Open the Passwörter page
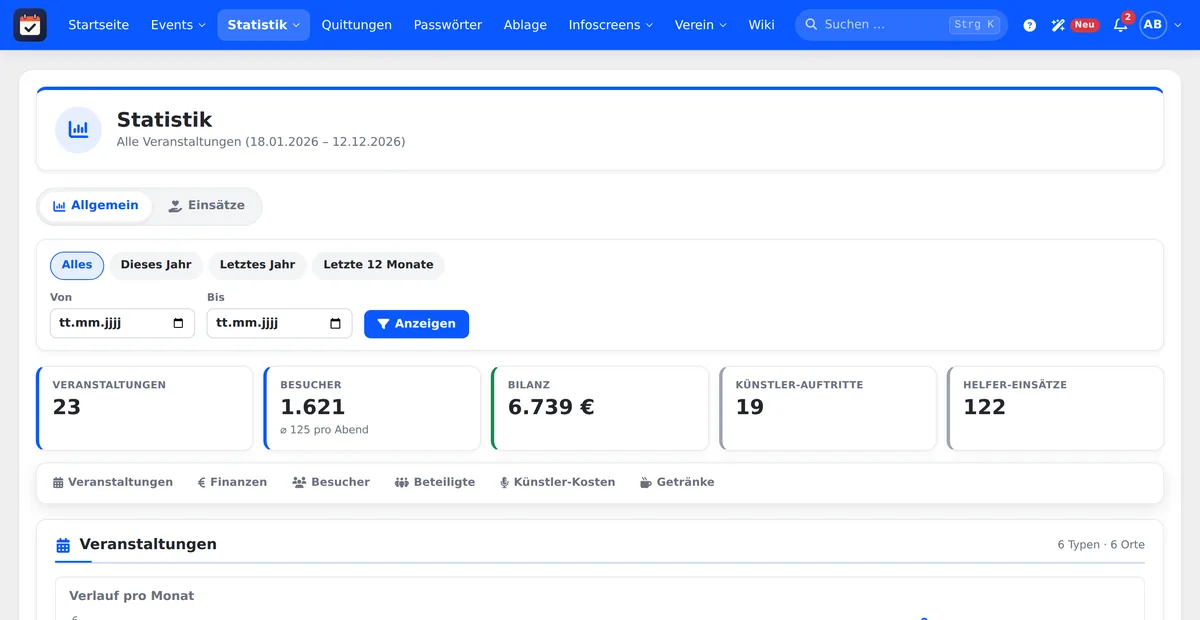 [x=448, y=25]
